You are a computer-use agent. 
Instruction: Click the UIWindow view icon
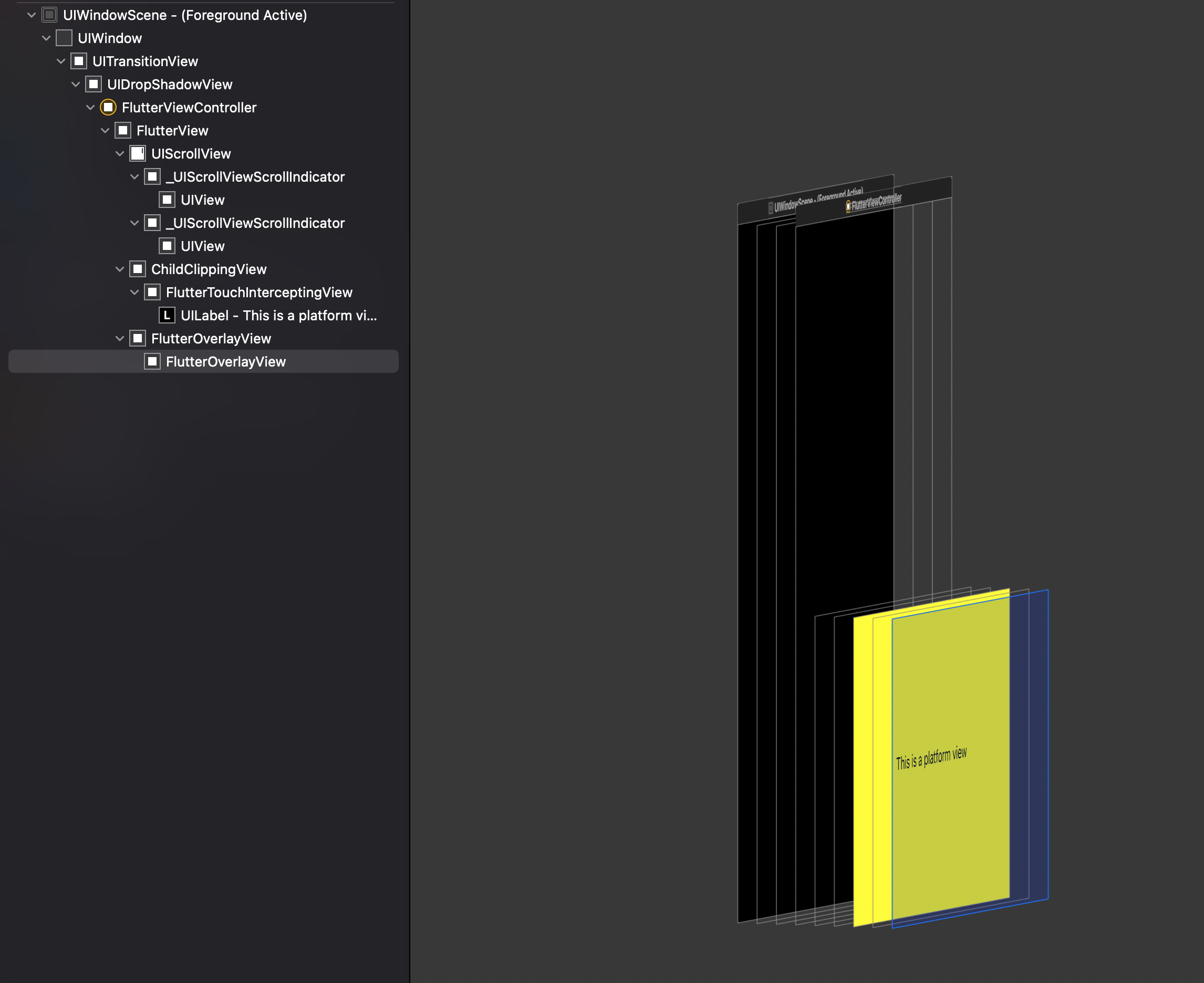(x=63, y=38)
